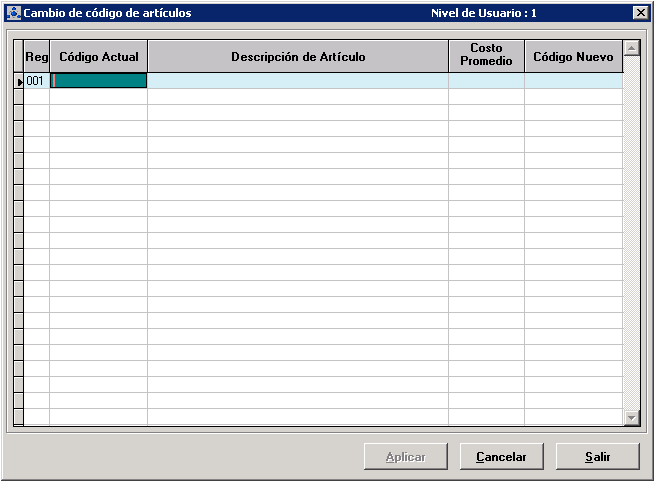
Task: Click the vertical scrollbar track of the grid
Action: (631, 230)
